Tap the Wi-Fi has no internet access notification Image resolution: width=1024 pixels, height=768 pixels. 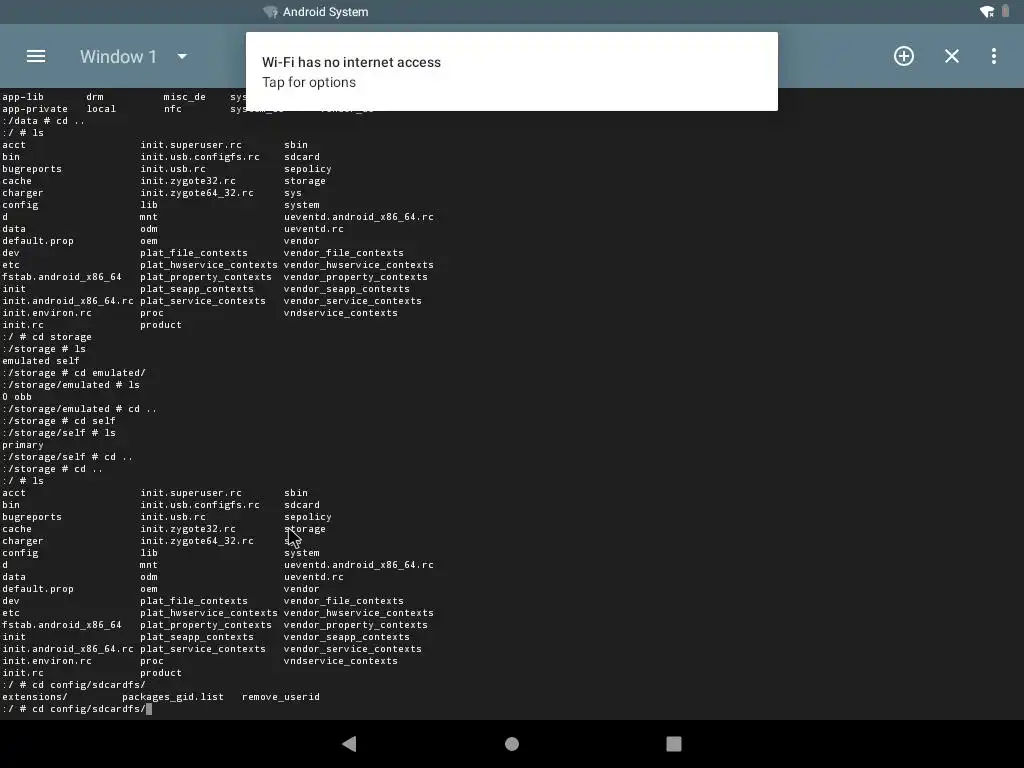[x=511, y=71]
